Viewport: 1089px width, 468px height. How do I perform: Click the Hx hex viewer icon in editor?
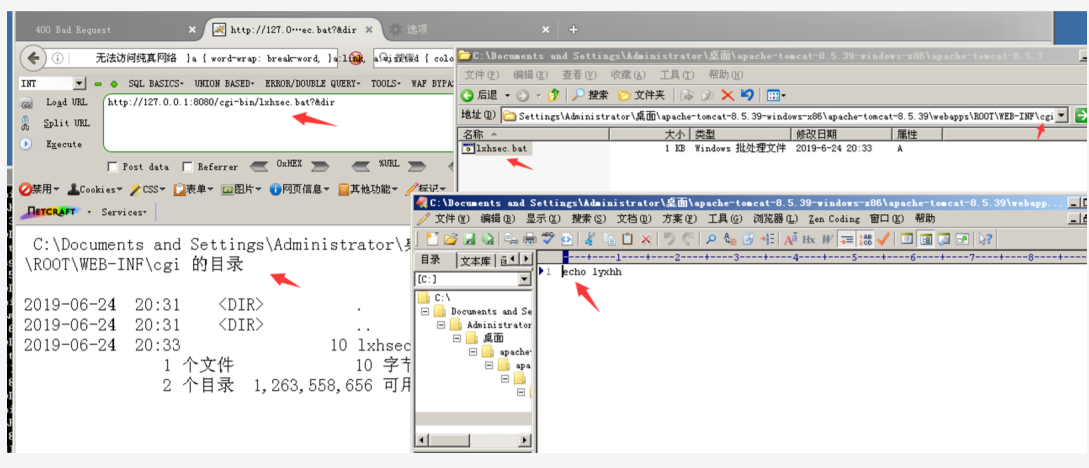[808, 239]
